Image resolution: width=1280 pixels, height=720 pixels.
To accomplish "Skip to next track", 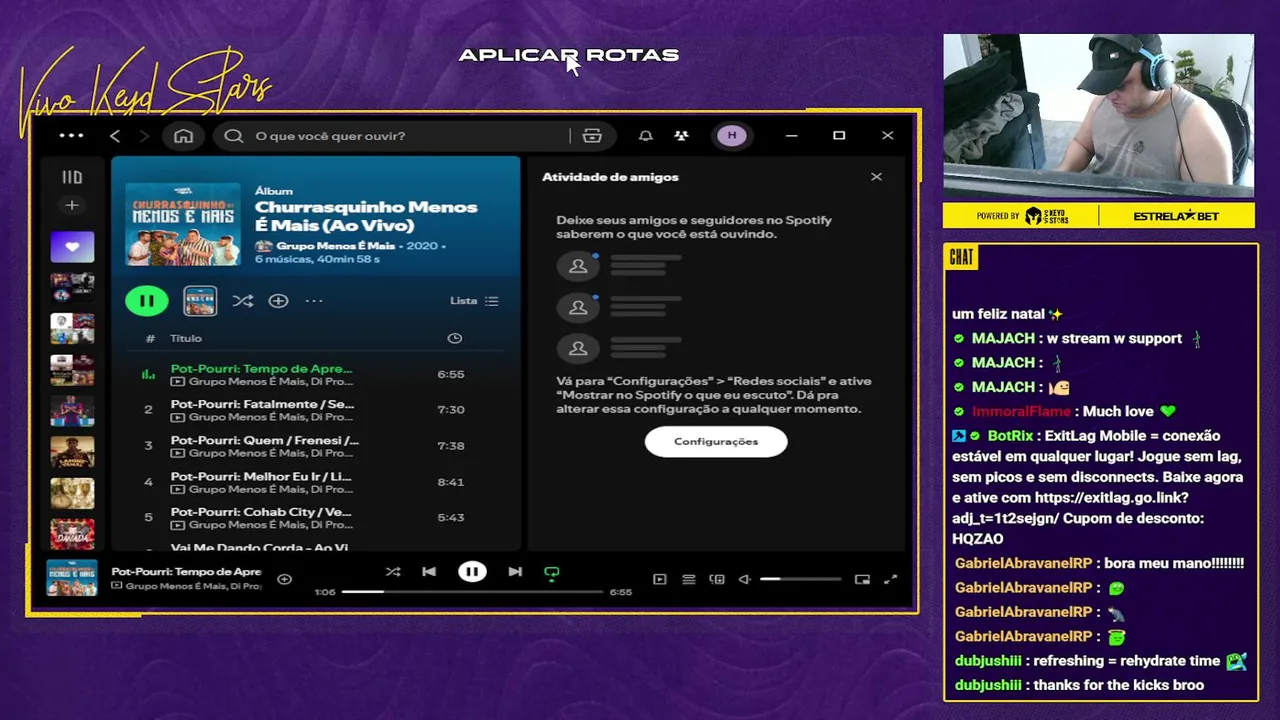I will [515, 572].
